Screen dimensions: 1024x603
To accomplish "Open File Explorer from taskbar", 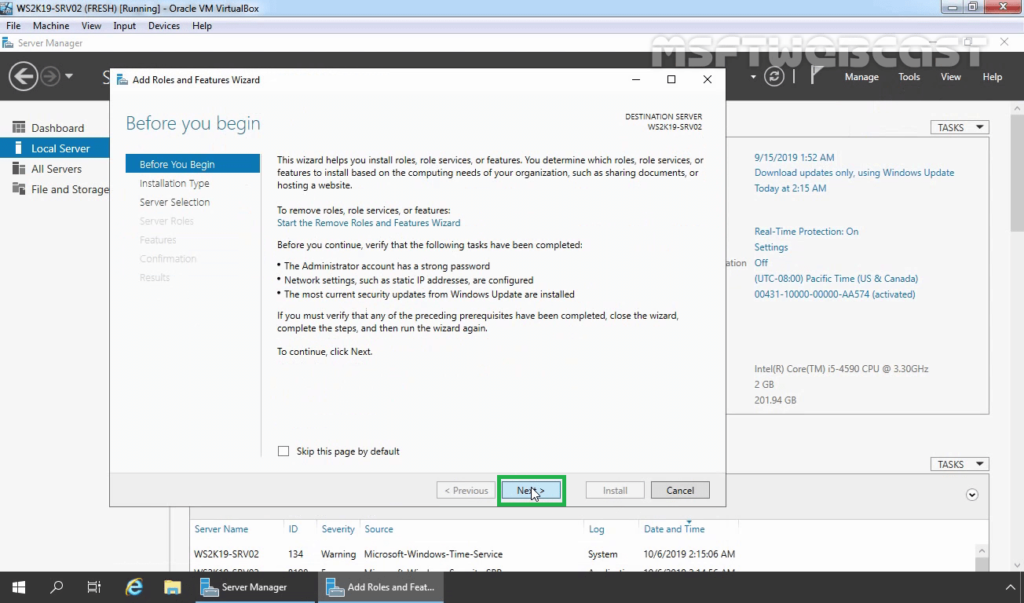I will (x=172, y=587).
